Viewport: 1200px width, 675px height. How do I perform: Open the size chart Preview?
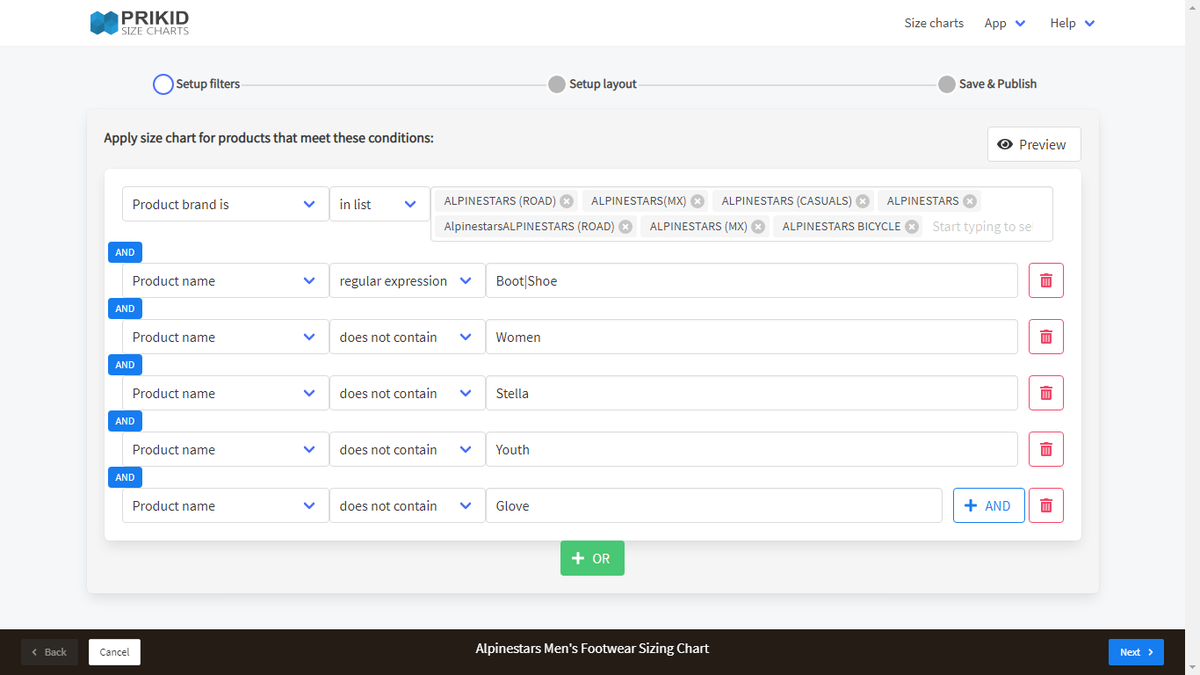1033,144
